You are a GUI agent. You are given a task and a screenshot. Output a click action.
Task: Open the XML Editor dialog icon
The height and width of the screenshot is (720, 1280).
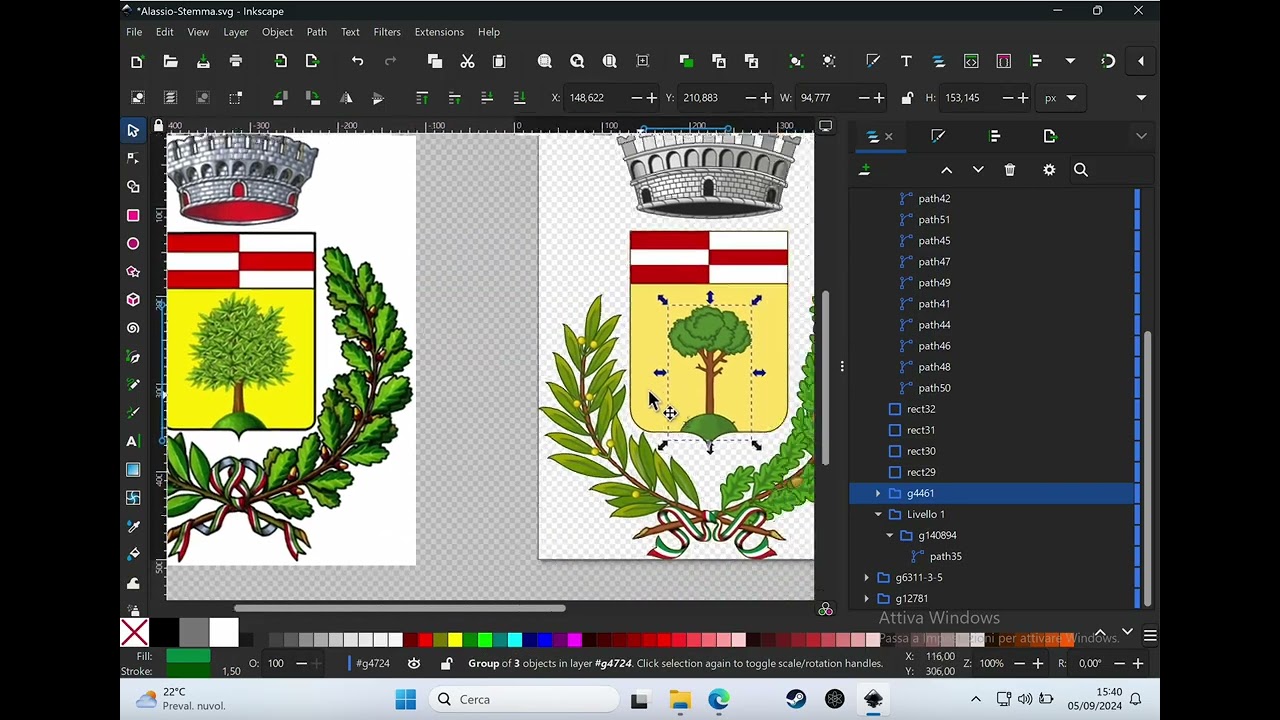coord(971,61)
